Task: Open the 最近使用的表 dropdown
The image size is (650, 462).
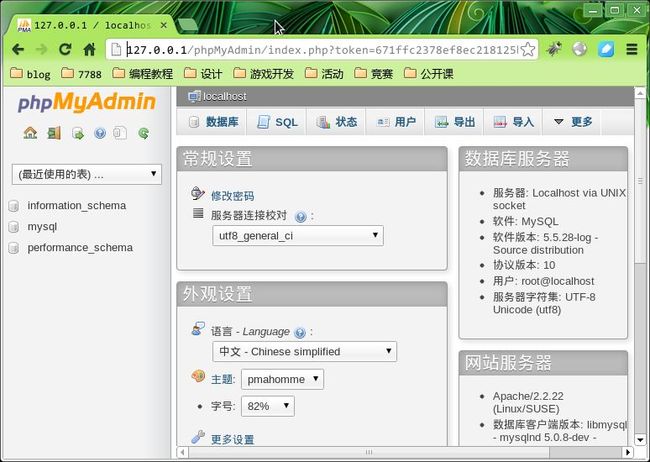Action: 87,174
